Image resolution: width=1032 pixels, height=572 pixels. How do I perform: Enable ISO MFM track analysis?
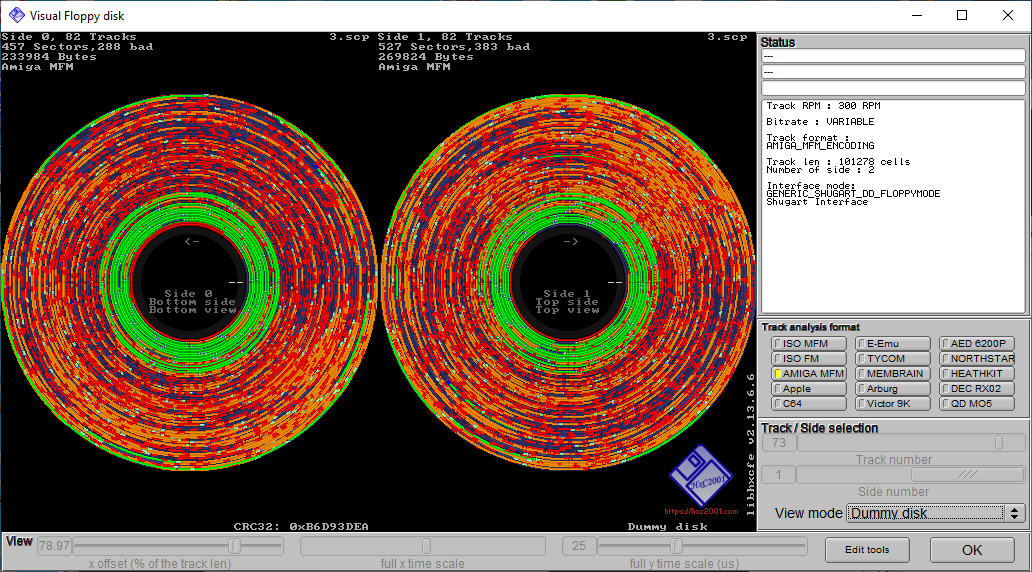(x=808, y=344)
